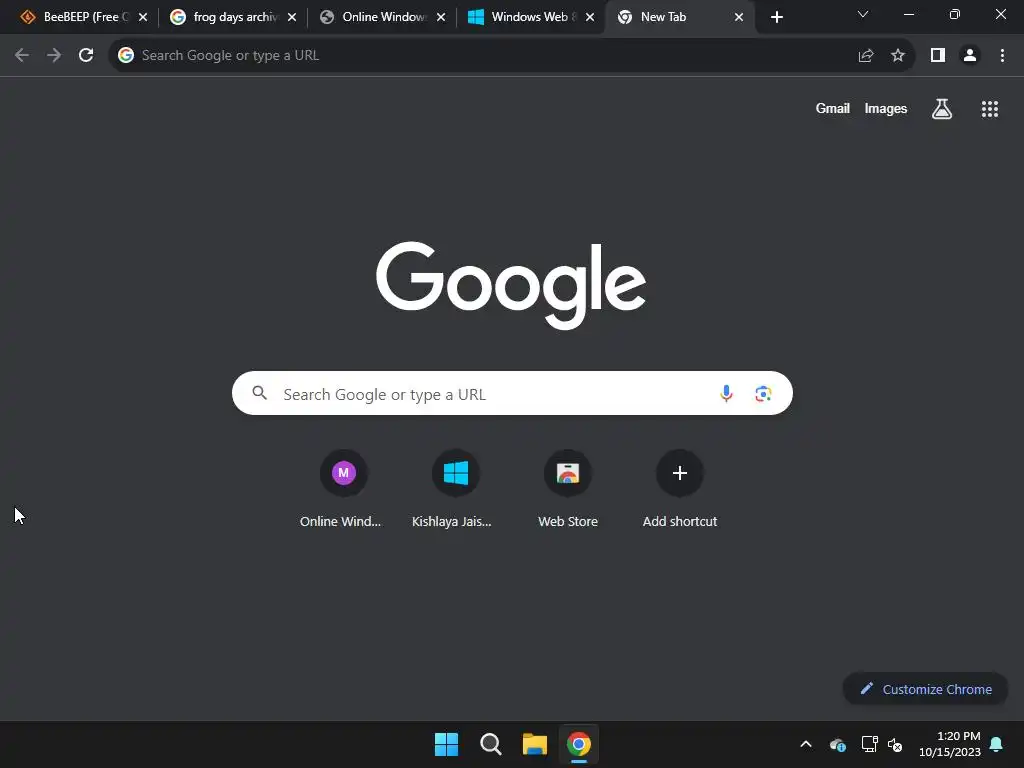
Task: Open the OneDrive cloud tray icon
Action: [x=838, y=744]
